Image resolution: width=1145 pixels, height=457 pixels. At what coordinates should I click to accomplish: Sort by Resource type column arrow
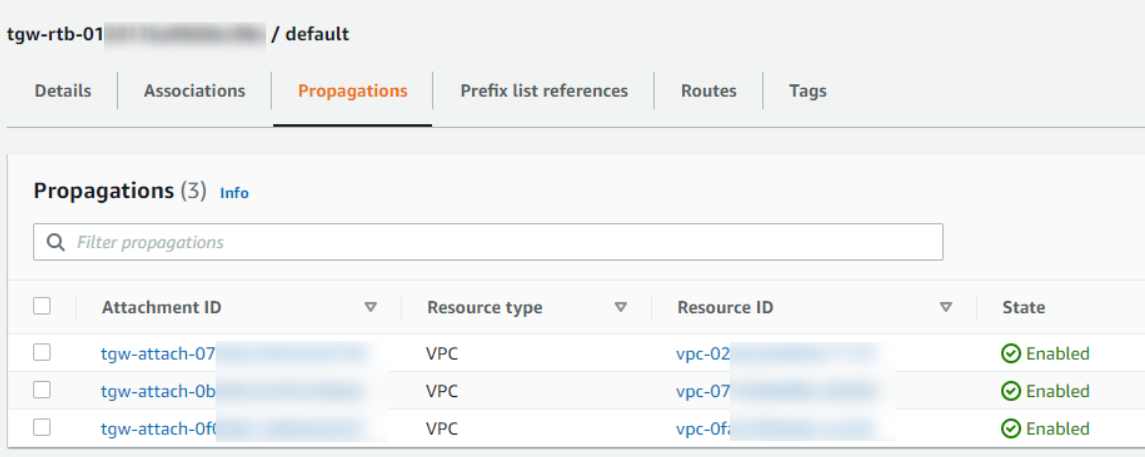pos(620,308)
